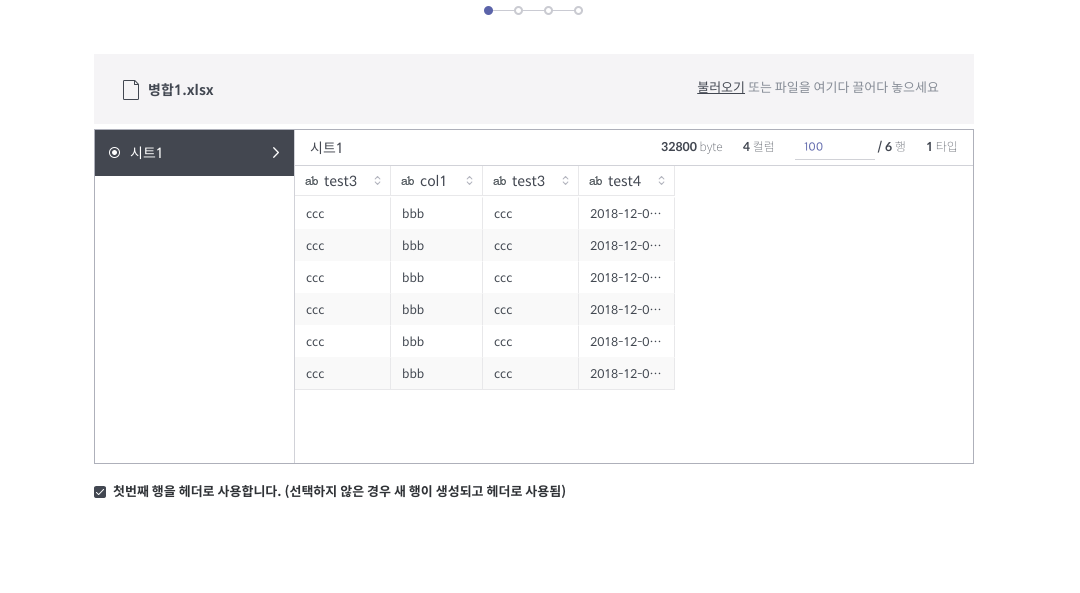Select the 시트1 sheet in sidebar

point(194,153)
